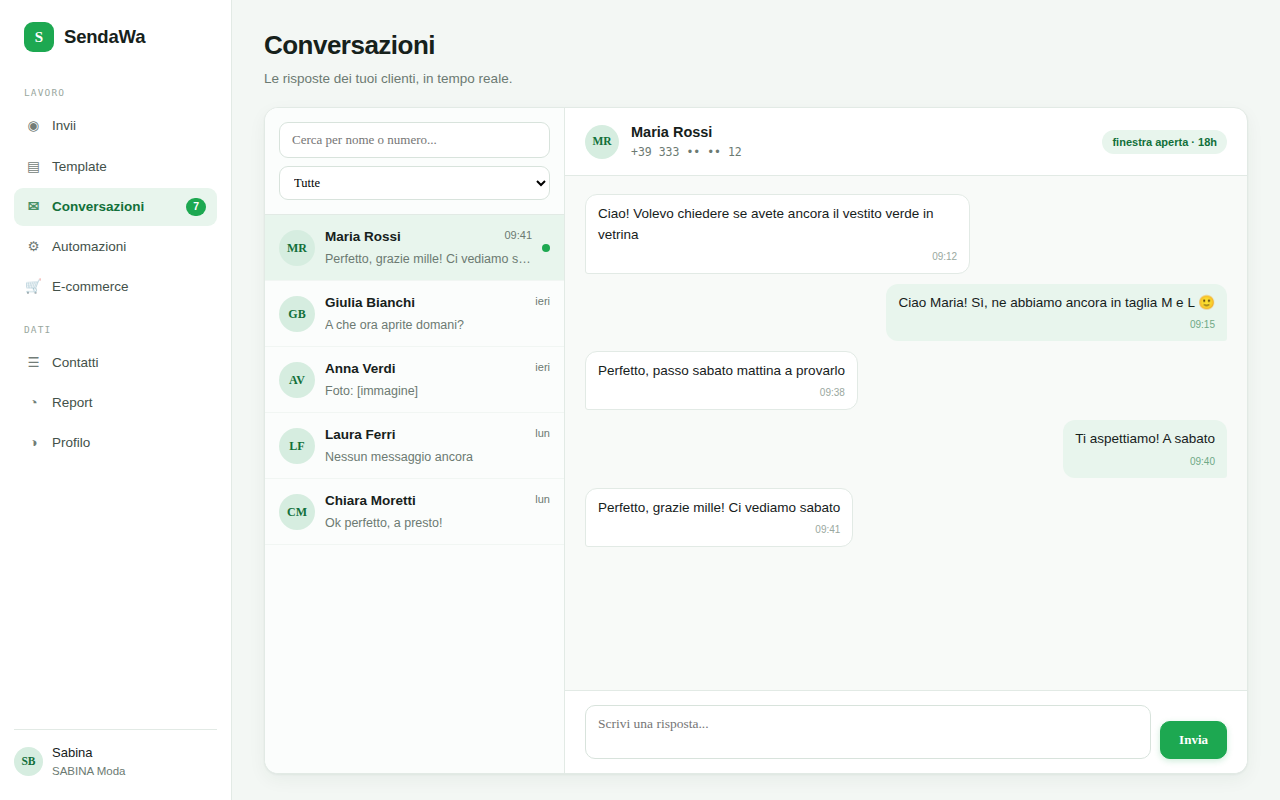Click the Report sidebar icon
1280x800 pixels.
[x=33, y=403]
